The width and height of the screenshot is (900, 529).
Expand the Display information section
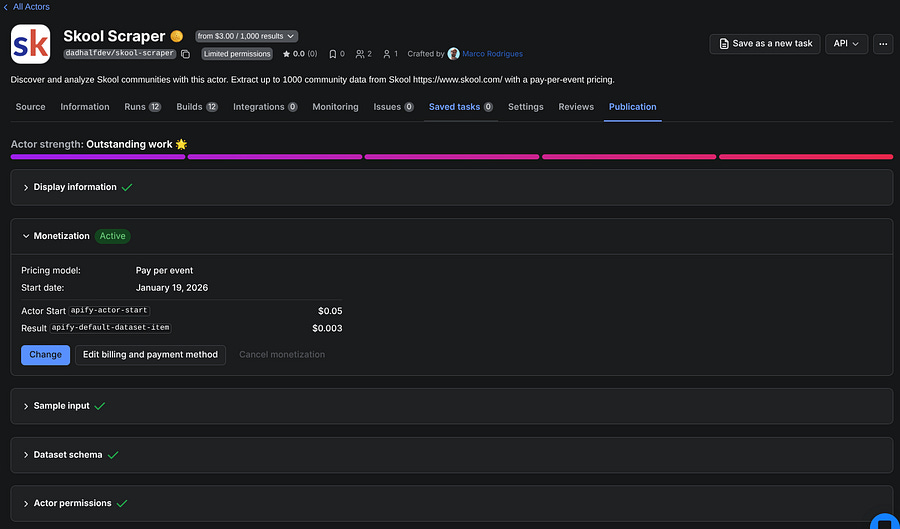coord(452,187)
